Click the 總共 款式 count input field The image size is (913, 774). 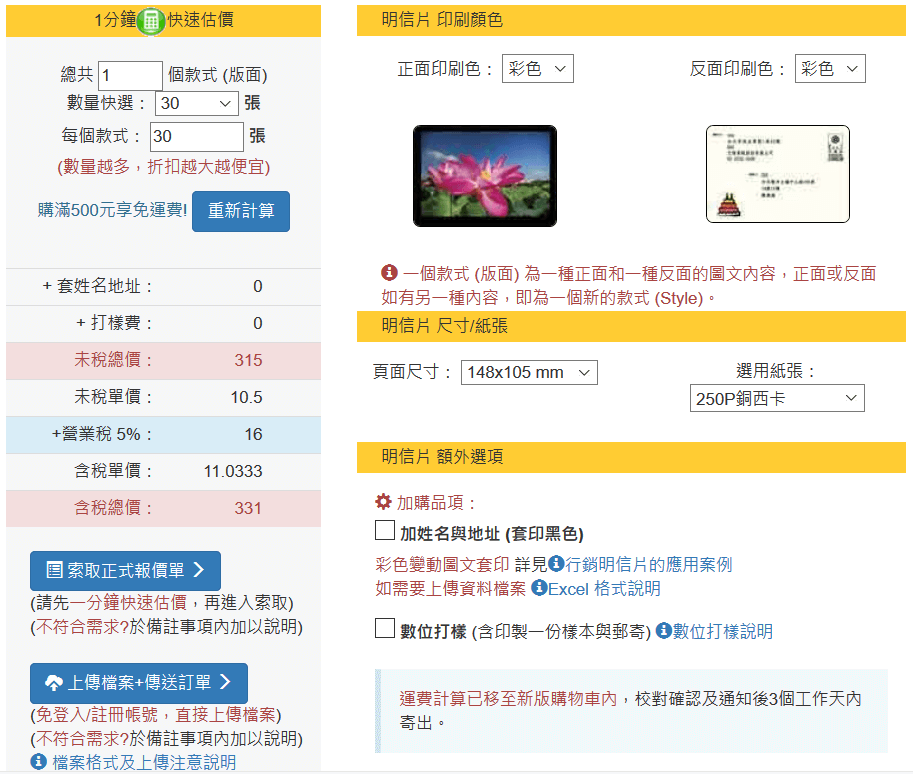[130, 75]
